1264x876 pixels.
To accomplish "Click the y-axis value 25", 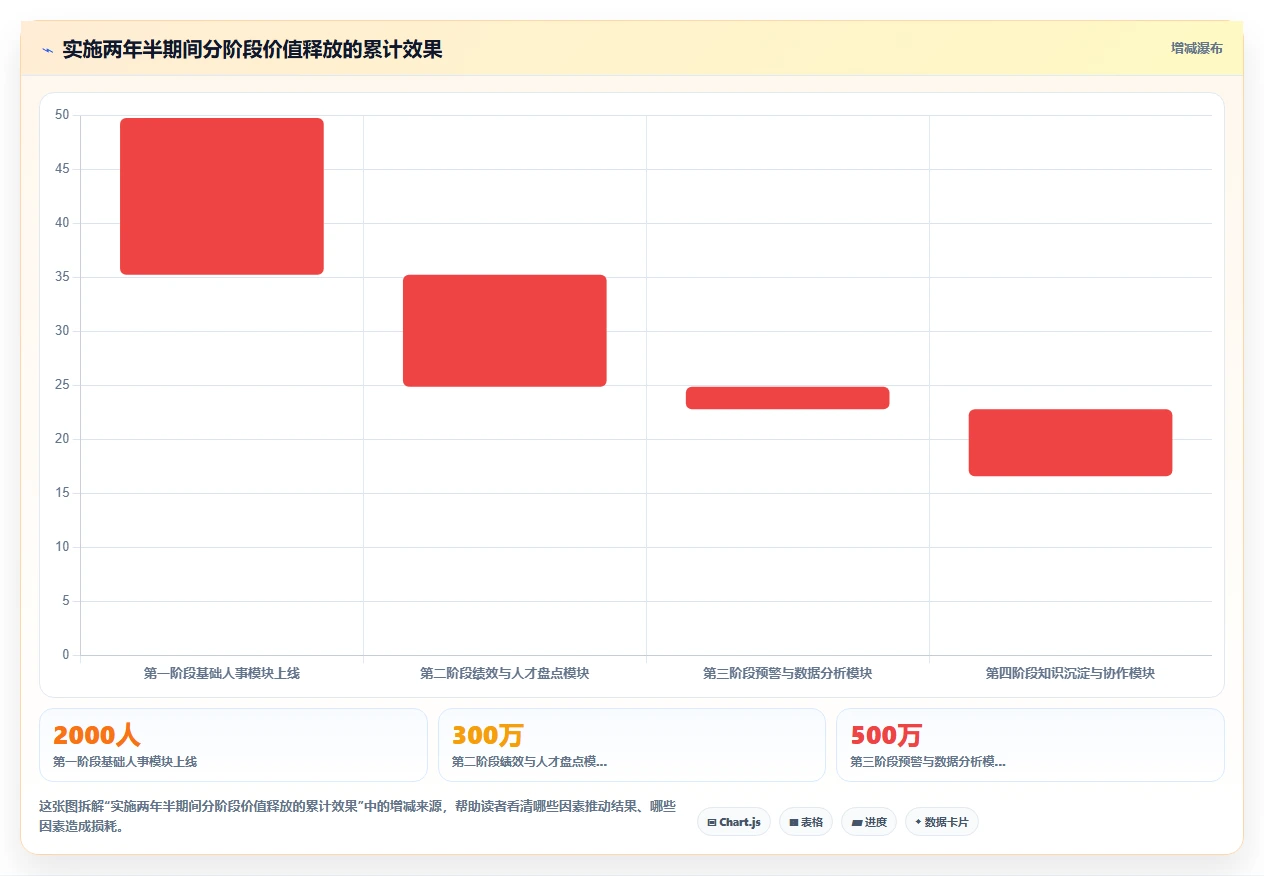I will pyautogui.click(x=62, y=385).
